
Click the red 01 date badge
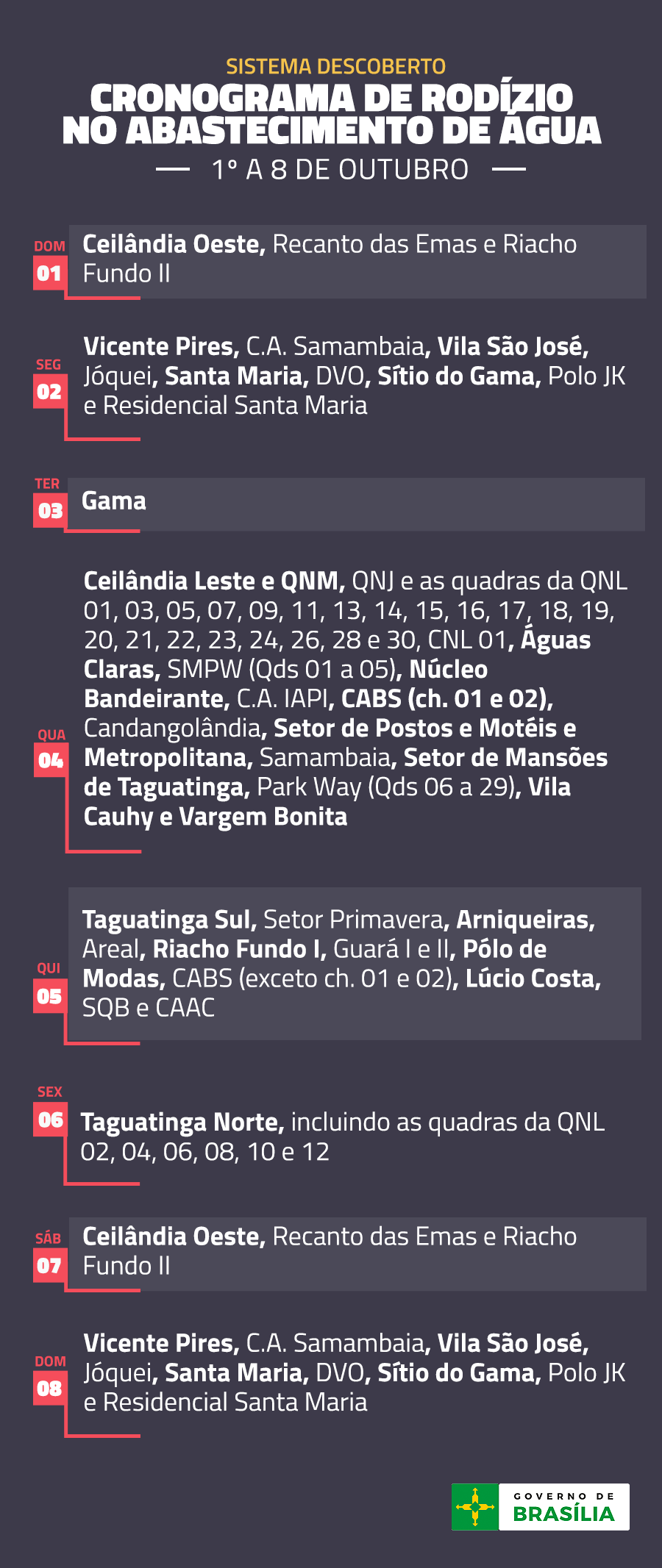point(49,274)
